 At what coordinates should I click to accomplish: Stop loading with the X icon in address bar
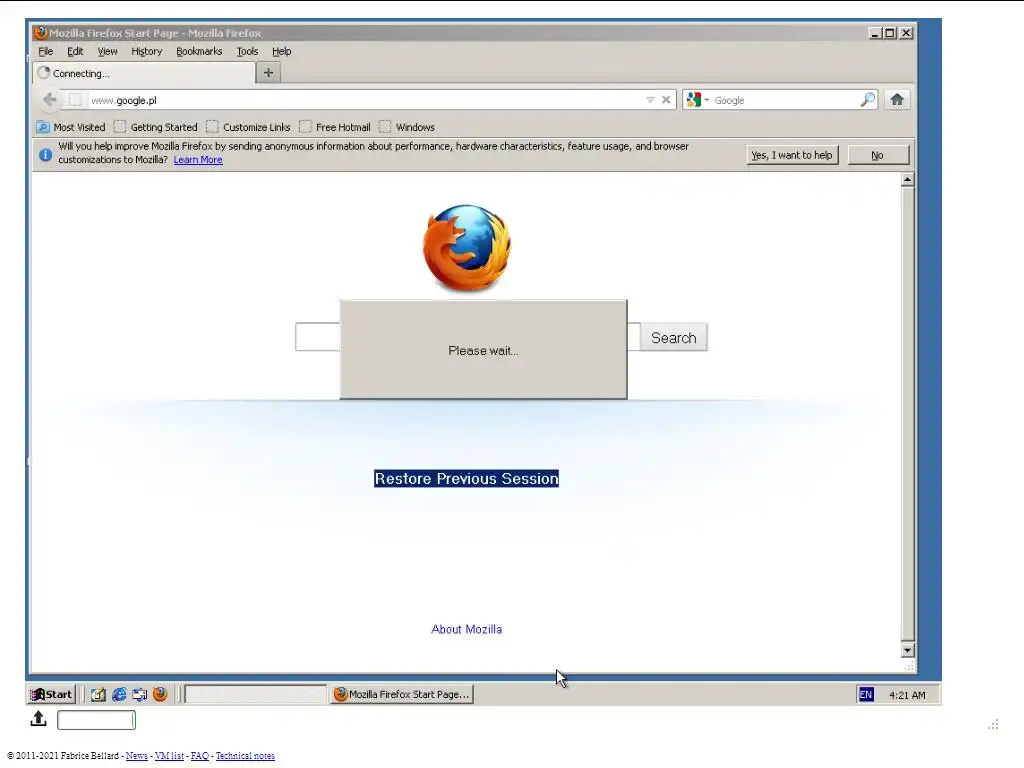pos(665,100)
